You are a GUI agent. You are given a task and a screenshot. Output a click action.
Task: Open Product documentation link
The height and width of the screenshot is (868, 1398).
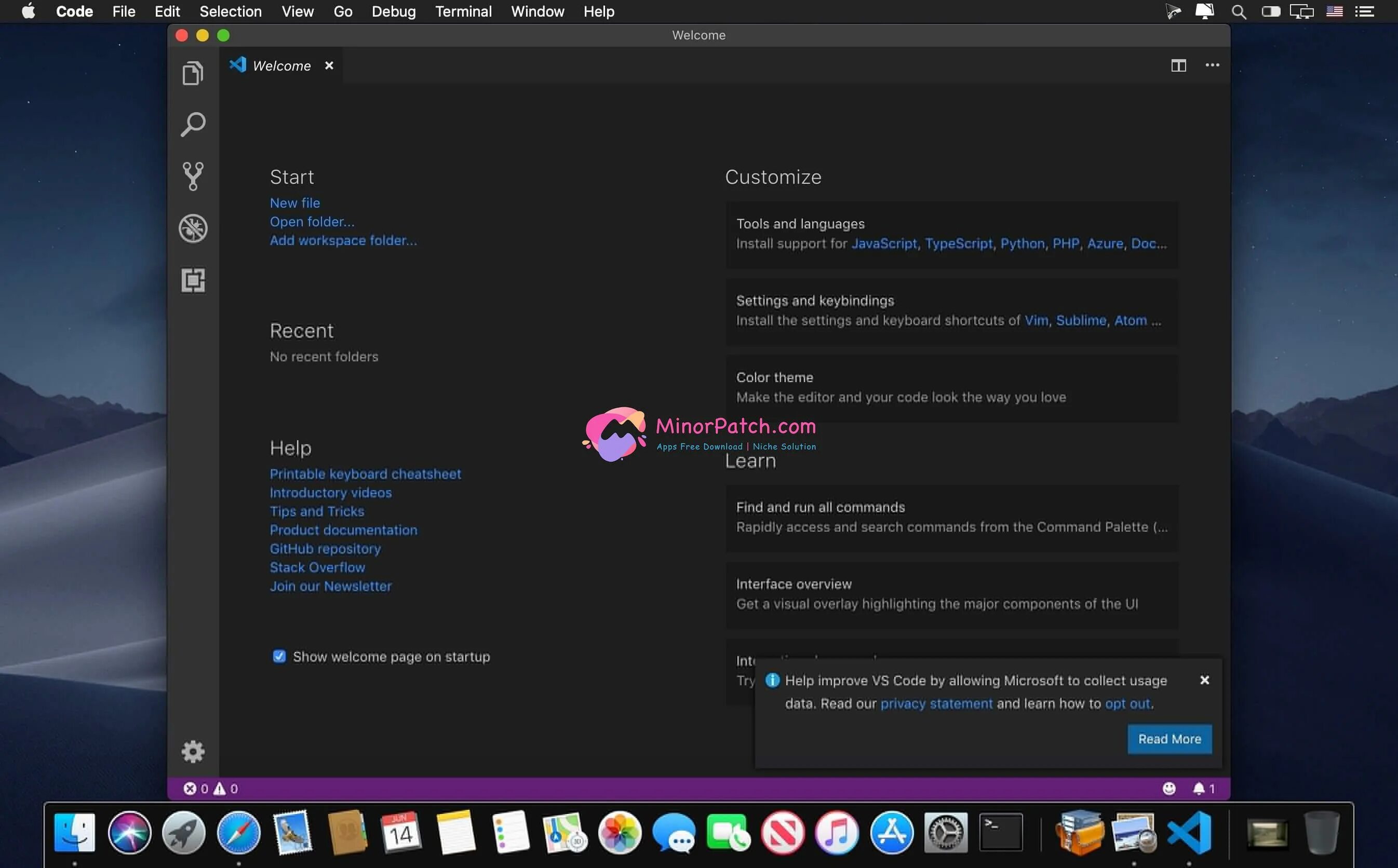(x=343, y=530)
